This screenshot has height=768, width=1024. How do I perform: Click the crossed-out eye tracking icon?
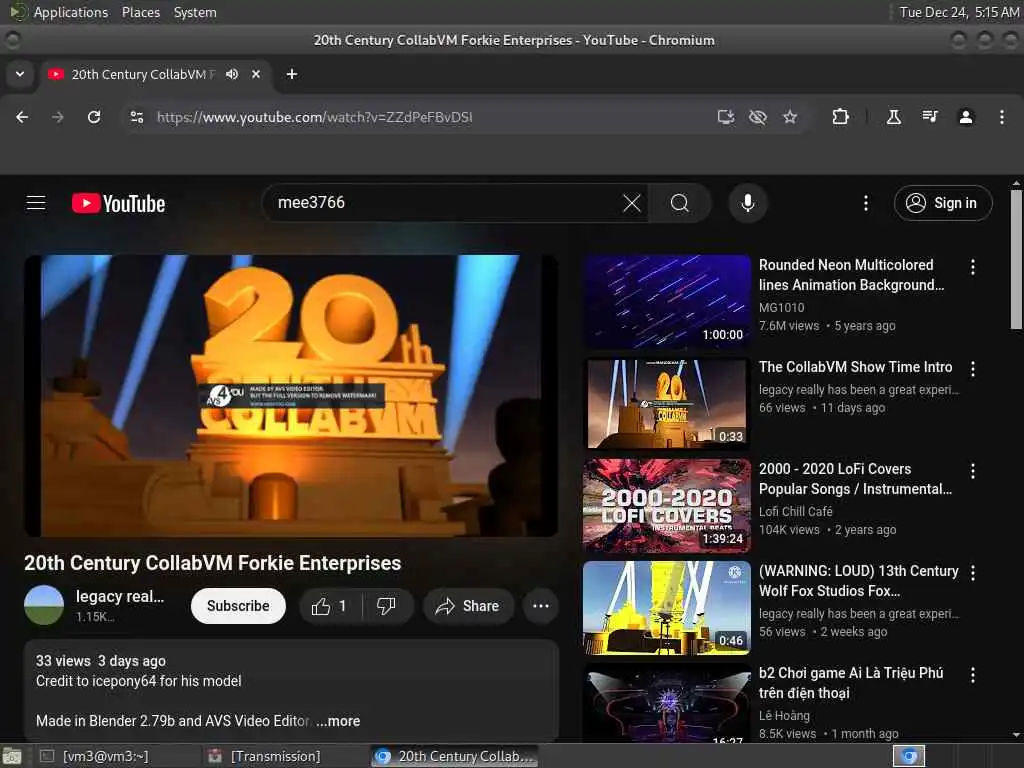[758, 117]
